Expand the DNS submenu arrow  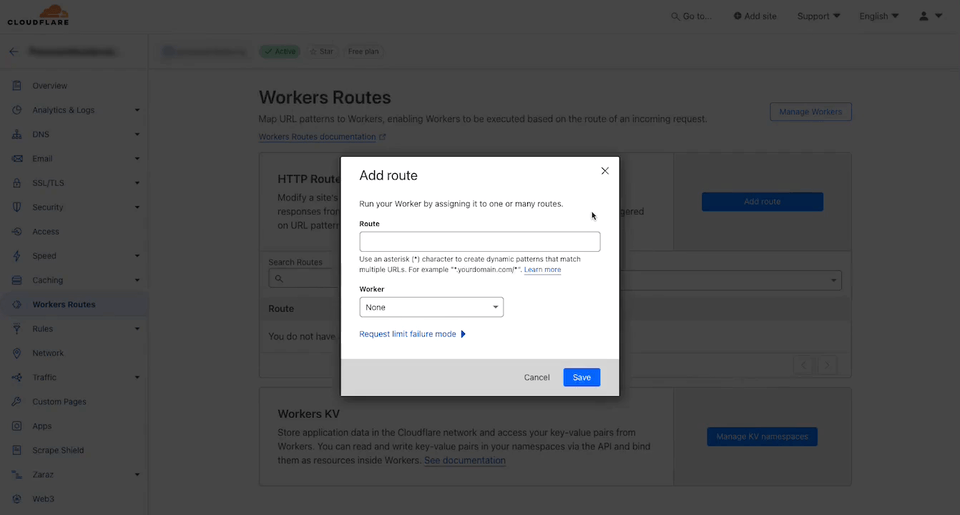[137, 134]
